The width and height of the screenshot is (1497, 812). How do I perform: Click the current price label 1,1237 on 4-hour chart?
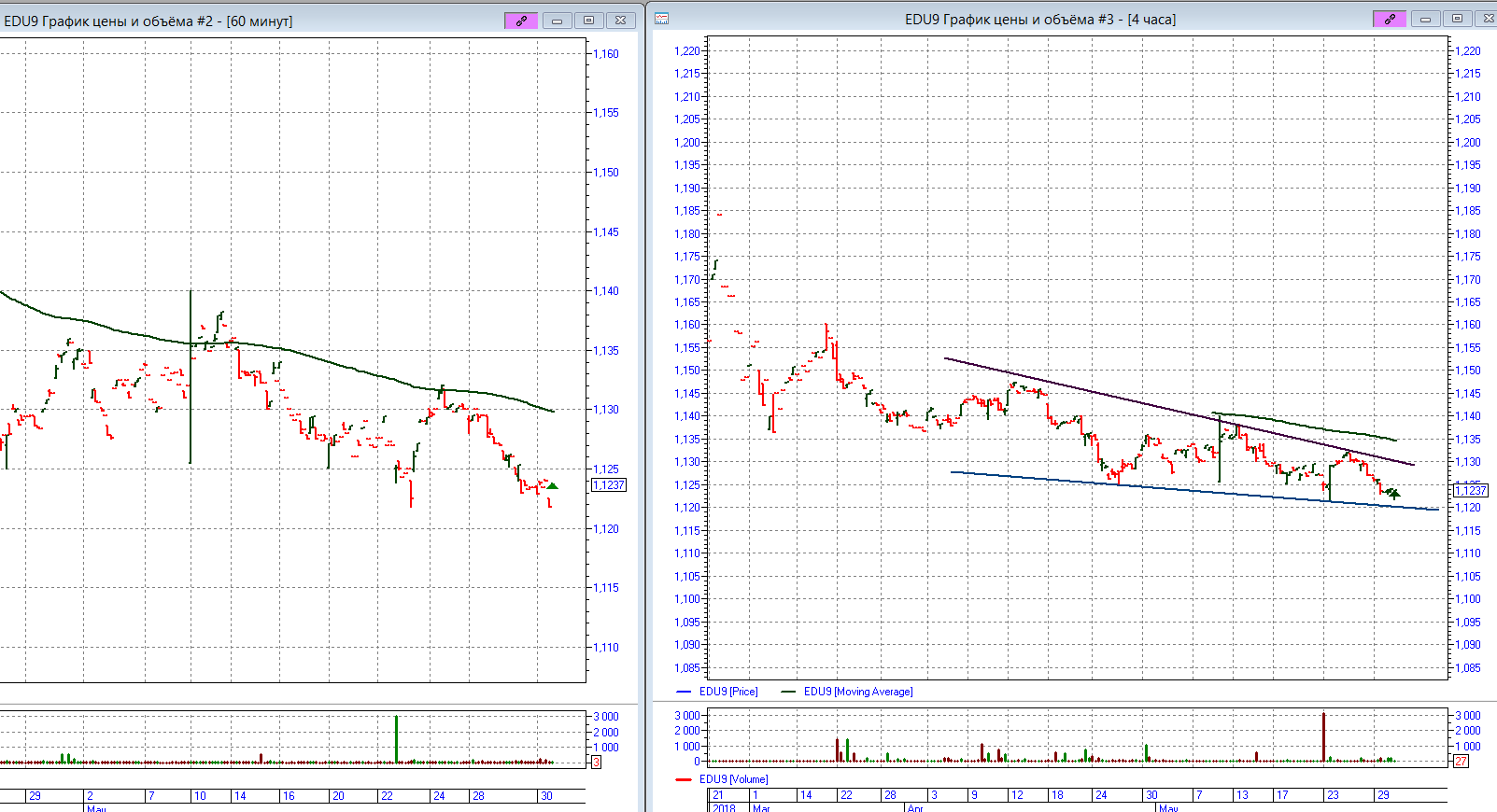coord(1470,490)
